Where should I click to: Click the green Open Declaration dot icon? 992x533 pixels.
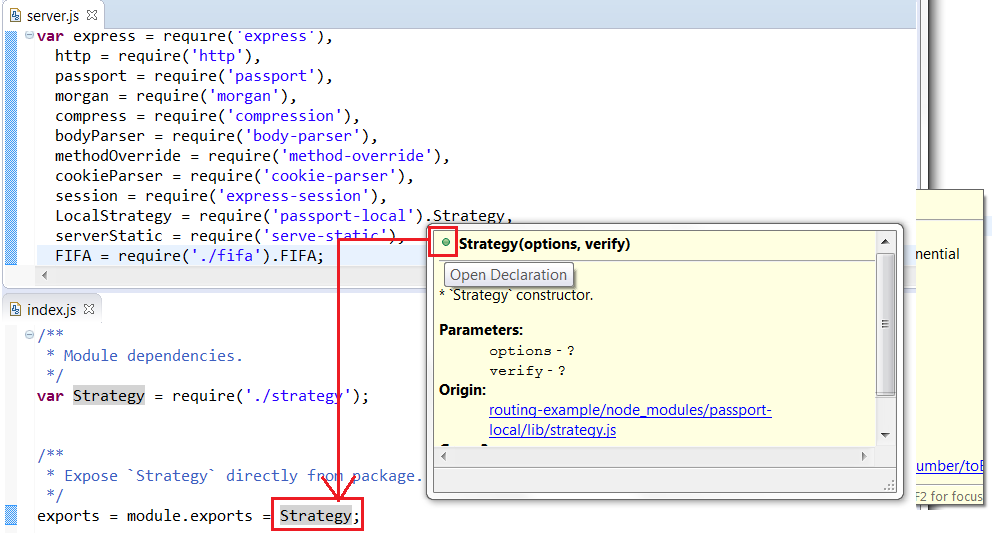[x=446, y=243]
